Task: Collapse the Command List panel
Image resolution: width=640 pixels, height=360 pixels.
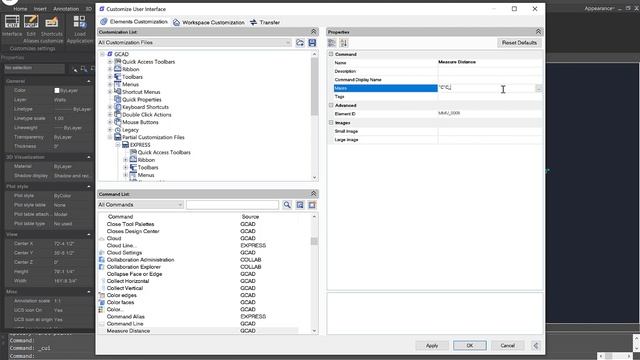Action: point(313,193)
